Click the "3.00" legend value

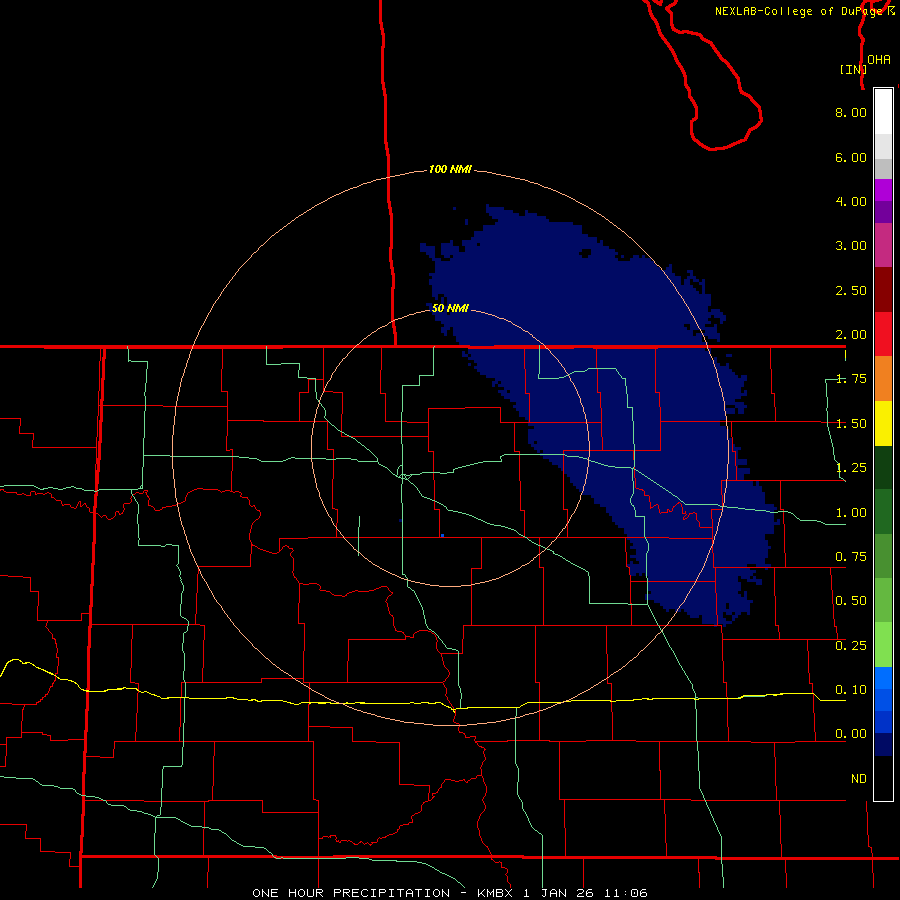(851, 246)
